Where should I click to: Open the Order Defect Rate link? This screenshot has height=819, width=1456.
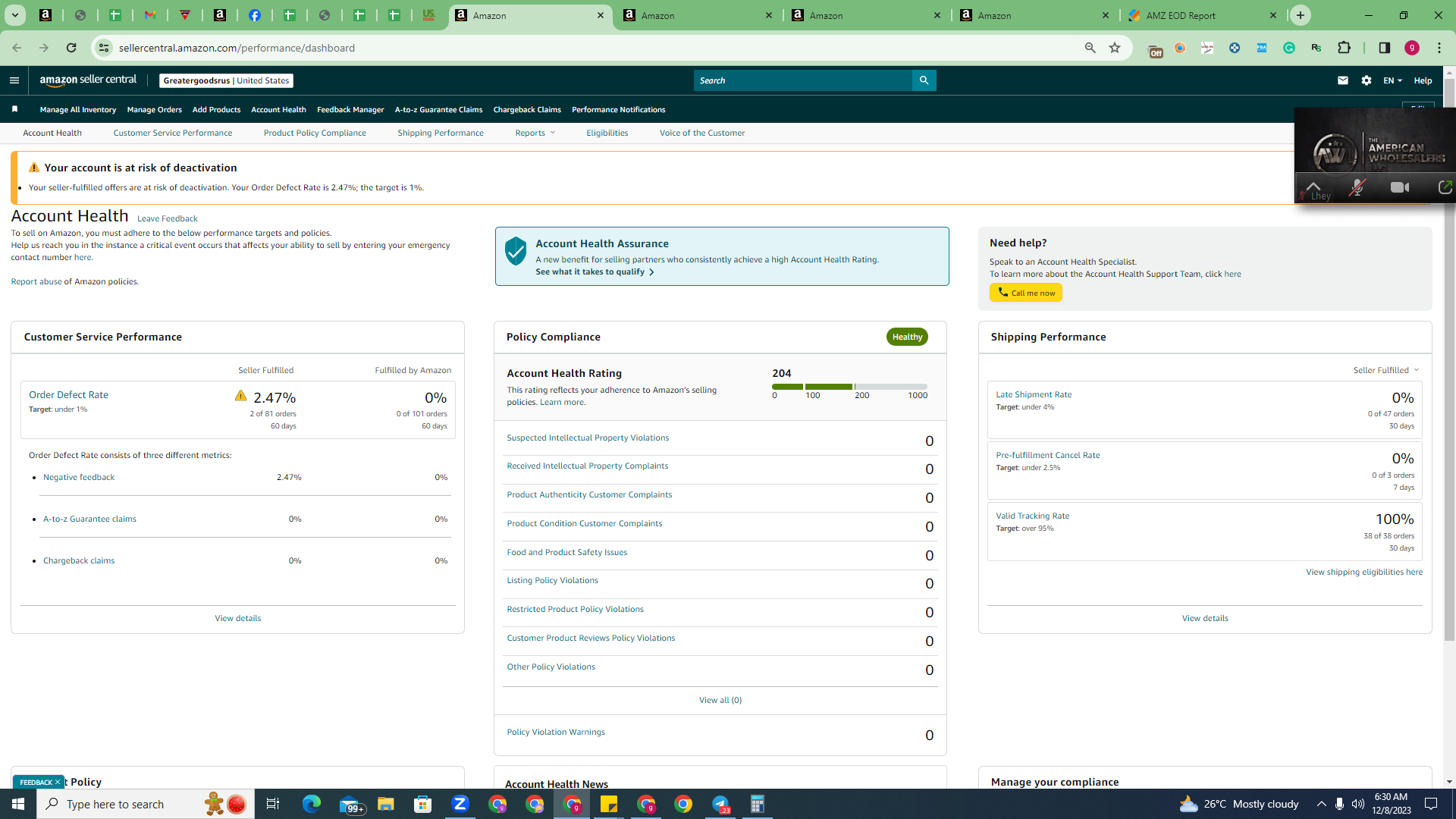[68, 394]
